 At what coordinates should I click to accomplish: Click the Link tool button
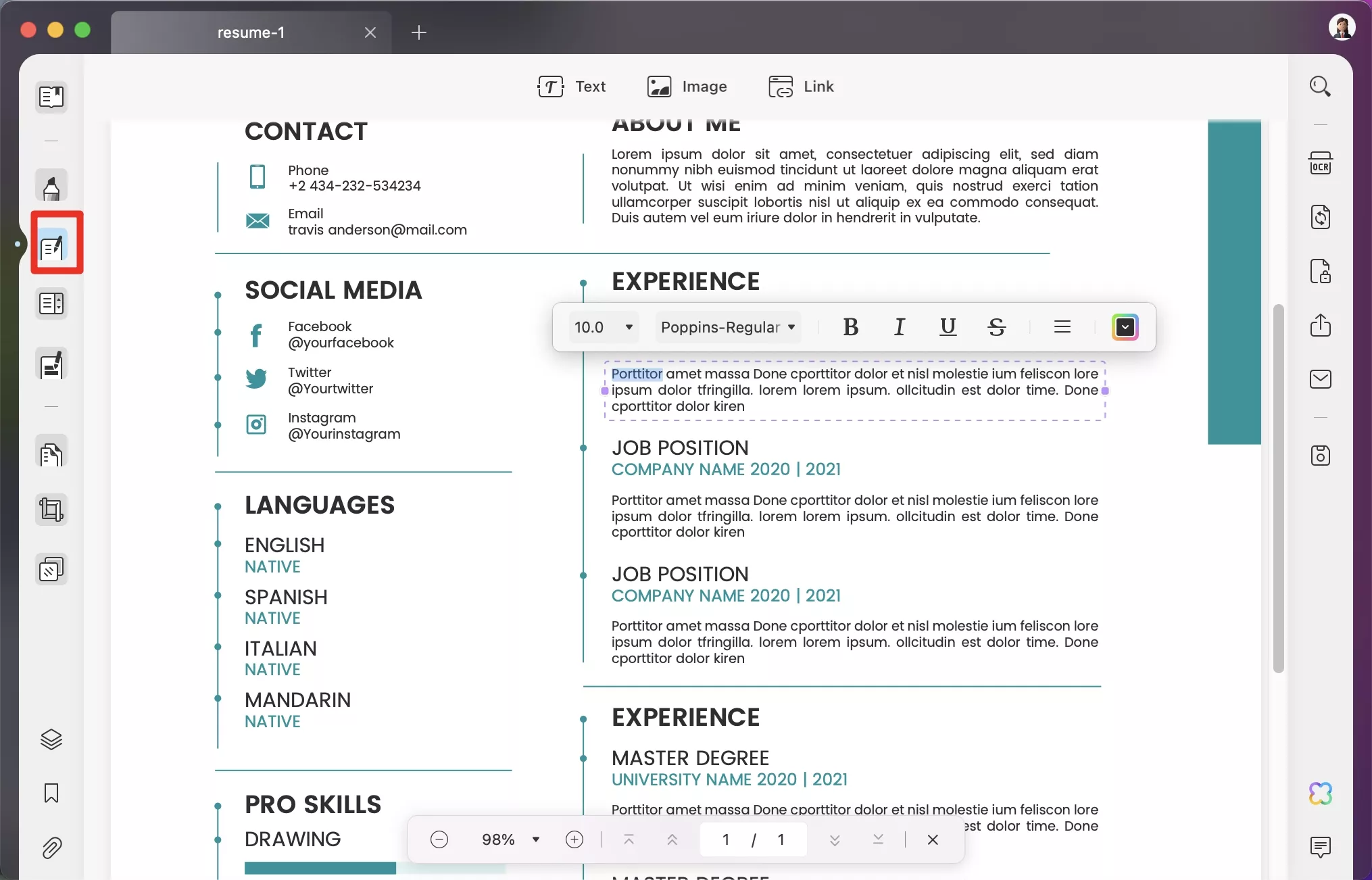coord(802,87)
